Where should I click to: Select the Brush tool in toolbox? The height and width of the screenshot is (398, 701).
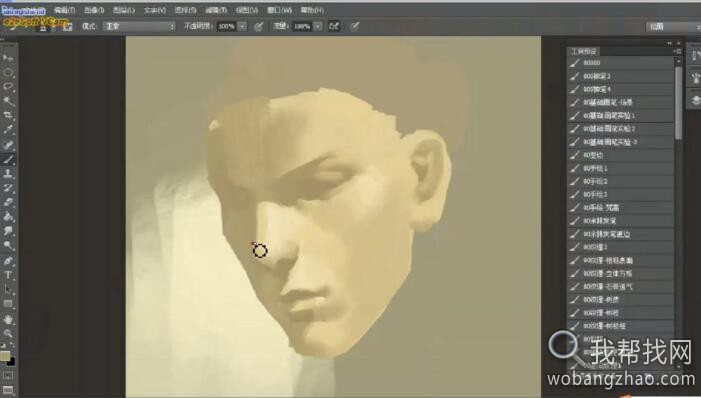point(8,159)
